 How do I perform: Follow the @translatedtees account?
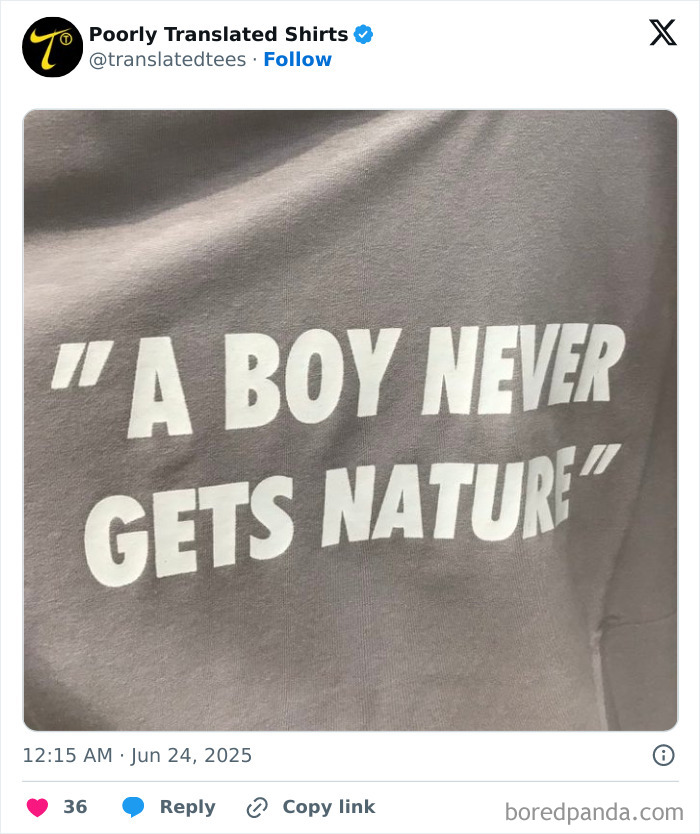pos(298,59)
